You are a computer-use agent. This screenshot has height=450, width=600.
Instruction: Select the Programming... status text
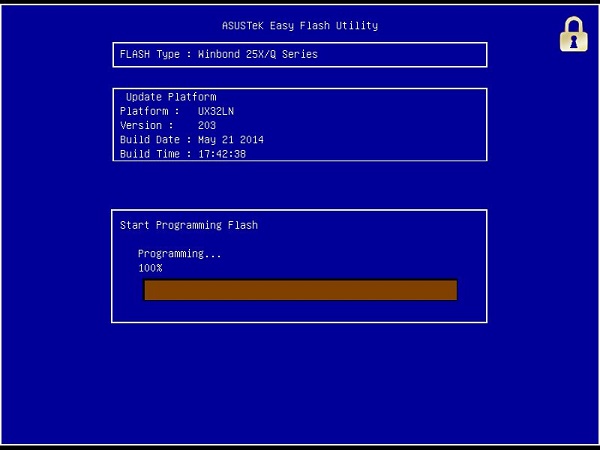tap(179, 254)
